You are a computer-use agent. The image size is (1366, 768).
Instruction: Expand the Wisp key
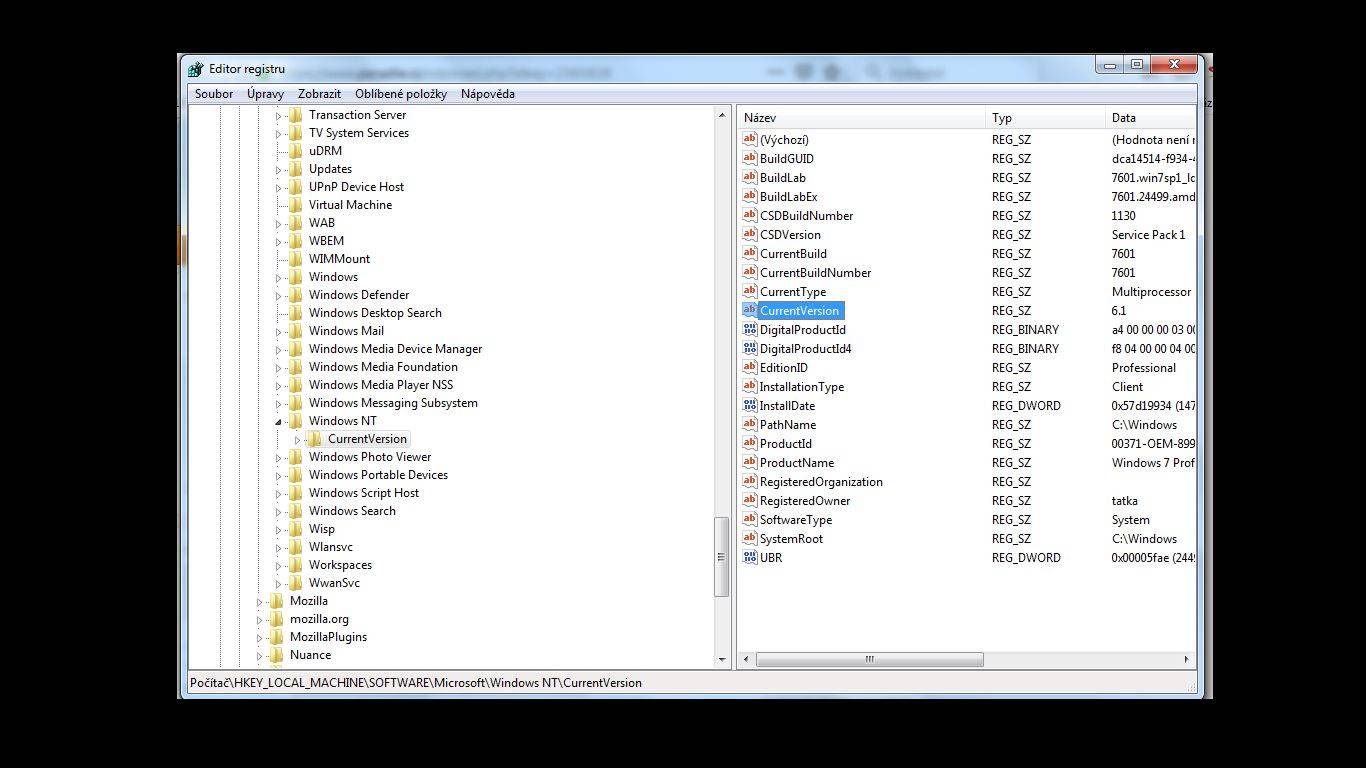279,530
